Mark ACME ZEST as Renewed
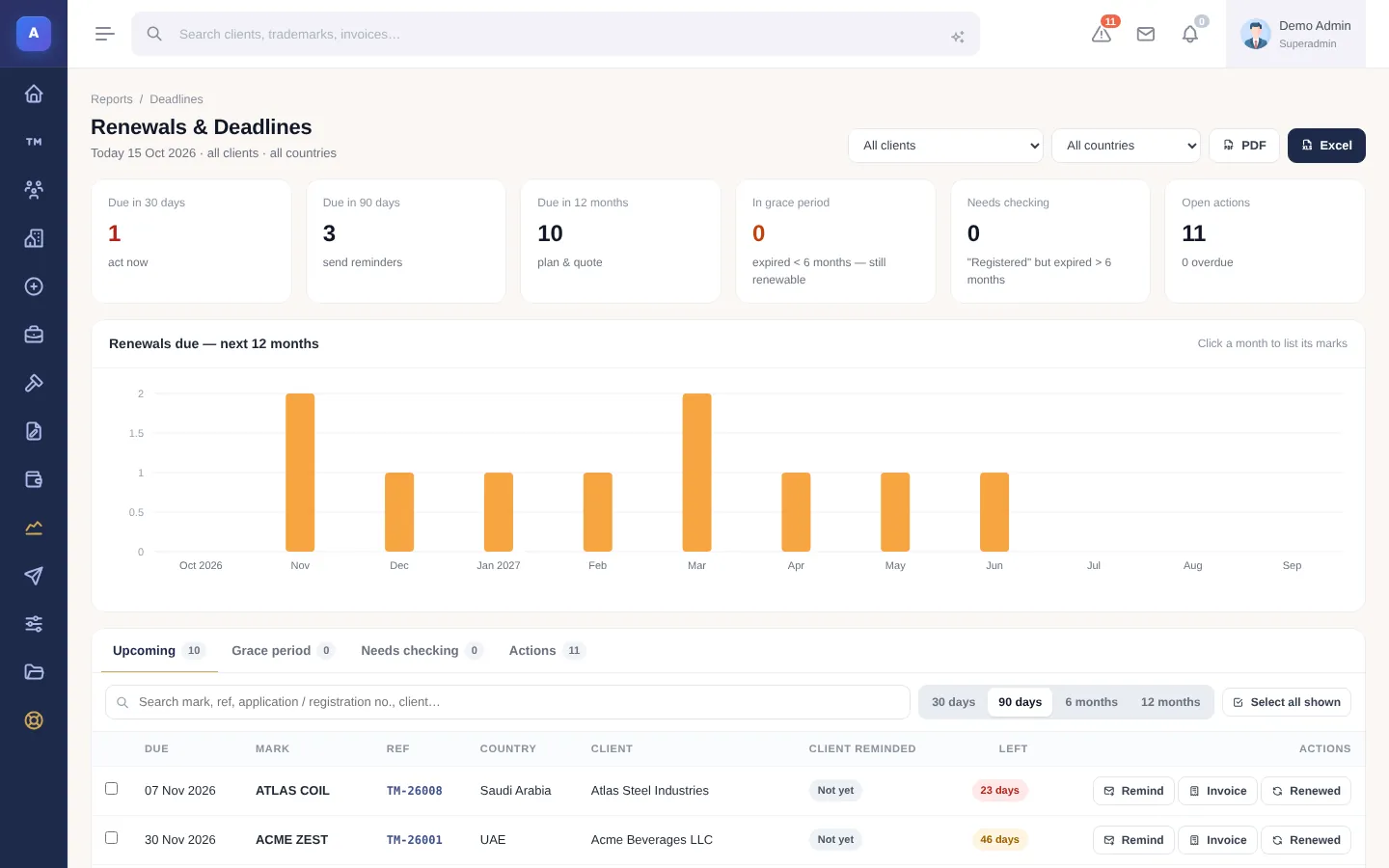The height and width of the screenshot is (868, 1389). click(x=1306, y=840)
